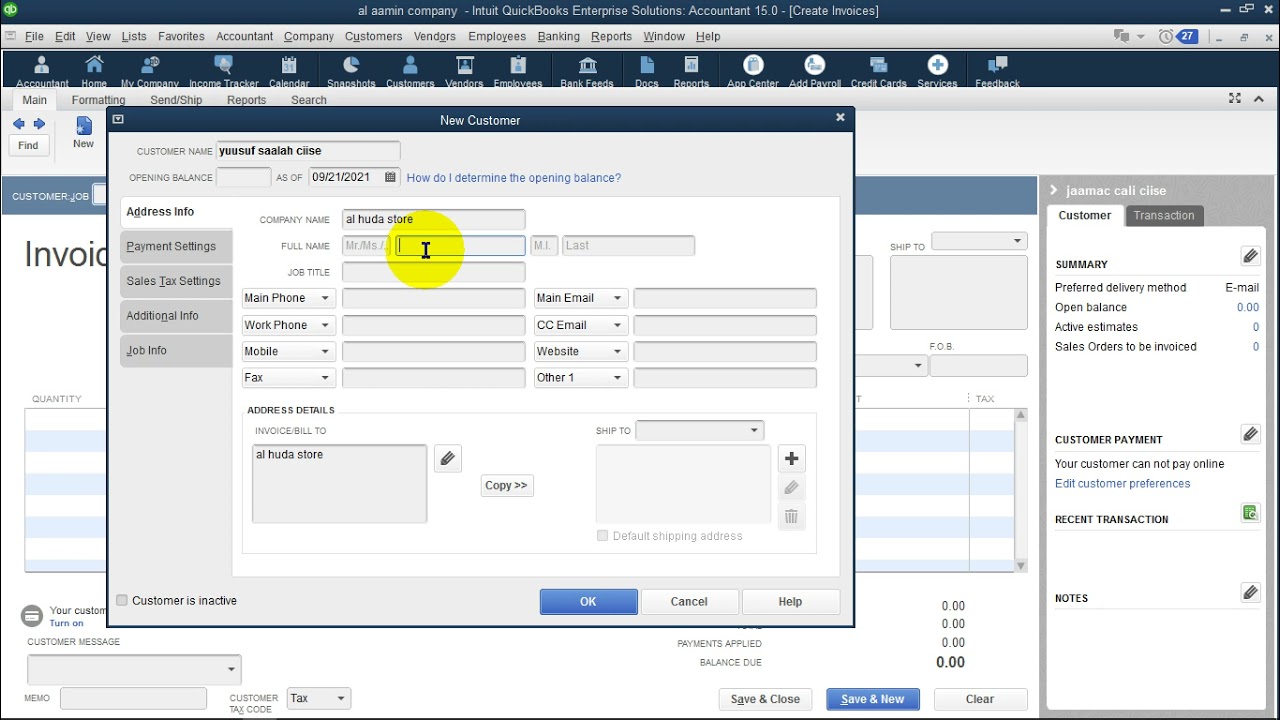The height and width of the screenshot is (720, 1280).
Task: Click the Copy >> button
Action: (506, 485)
